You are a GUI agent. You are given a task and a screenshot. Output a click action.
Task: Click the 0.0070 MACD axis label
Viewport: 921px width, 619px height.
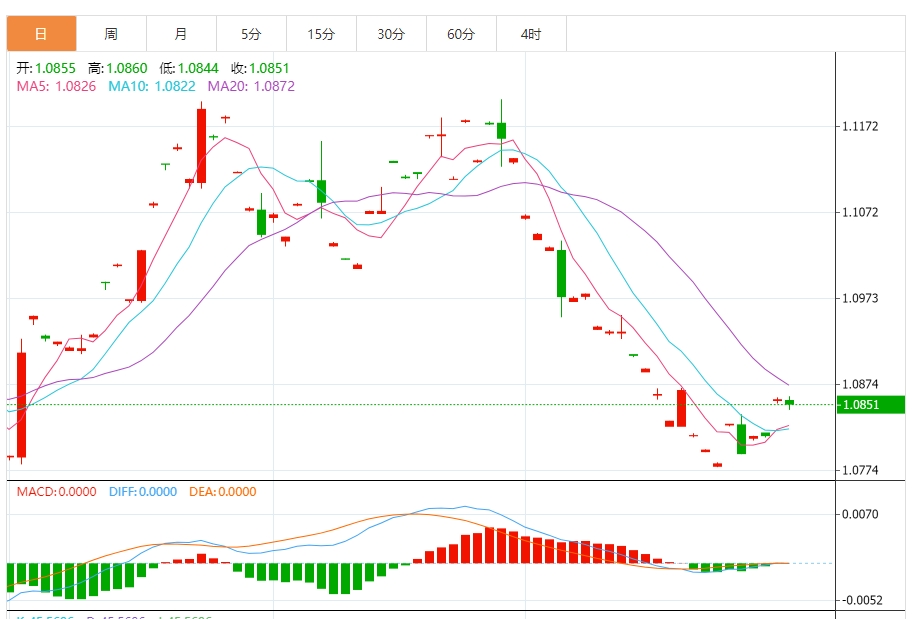pyautogui.click(x=860, y=514)
